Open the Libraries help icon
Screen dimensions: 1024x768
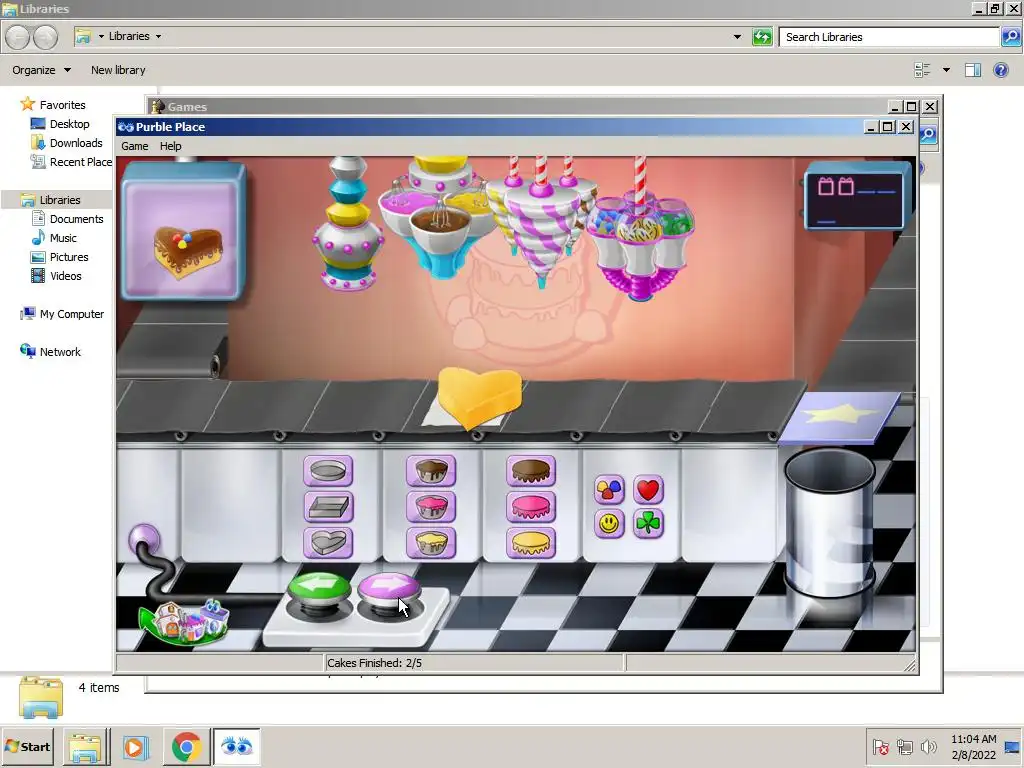1000,70
